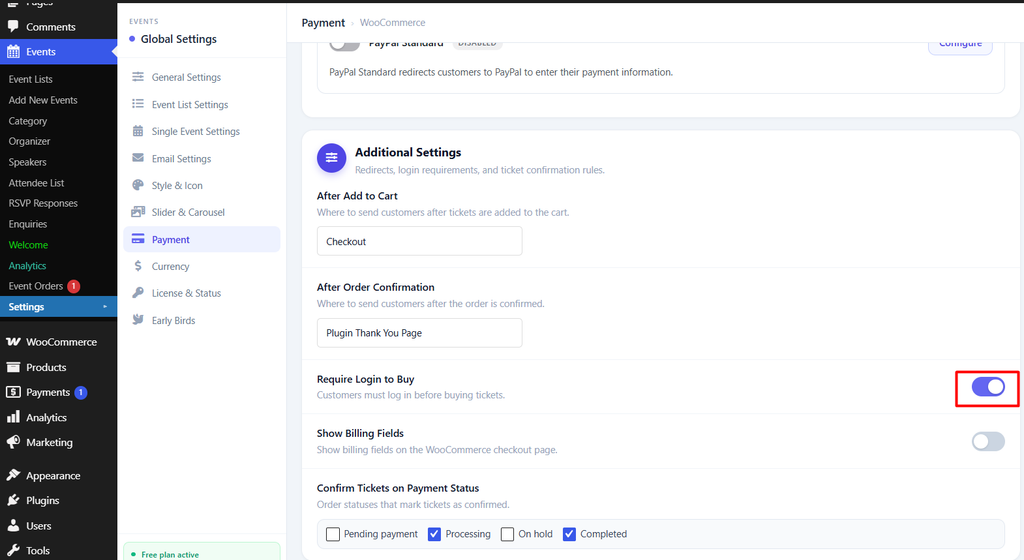Click the Require Login to Buy label

(366, 379)
